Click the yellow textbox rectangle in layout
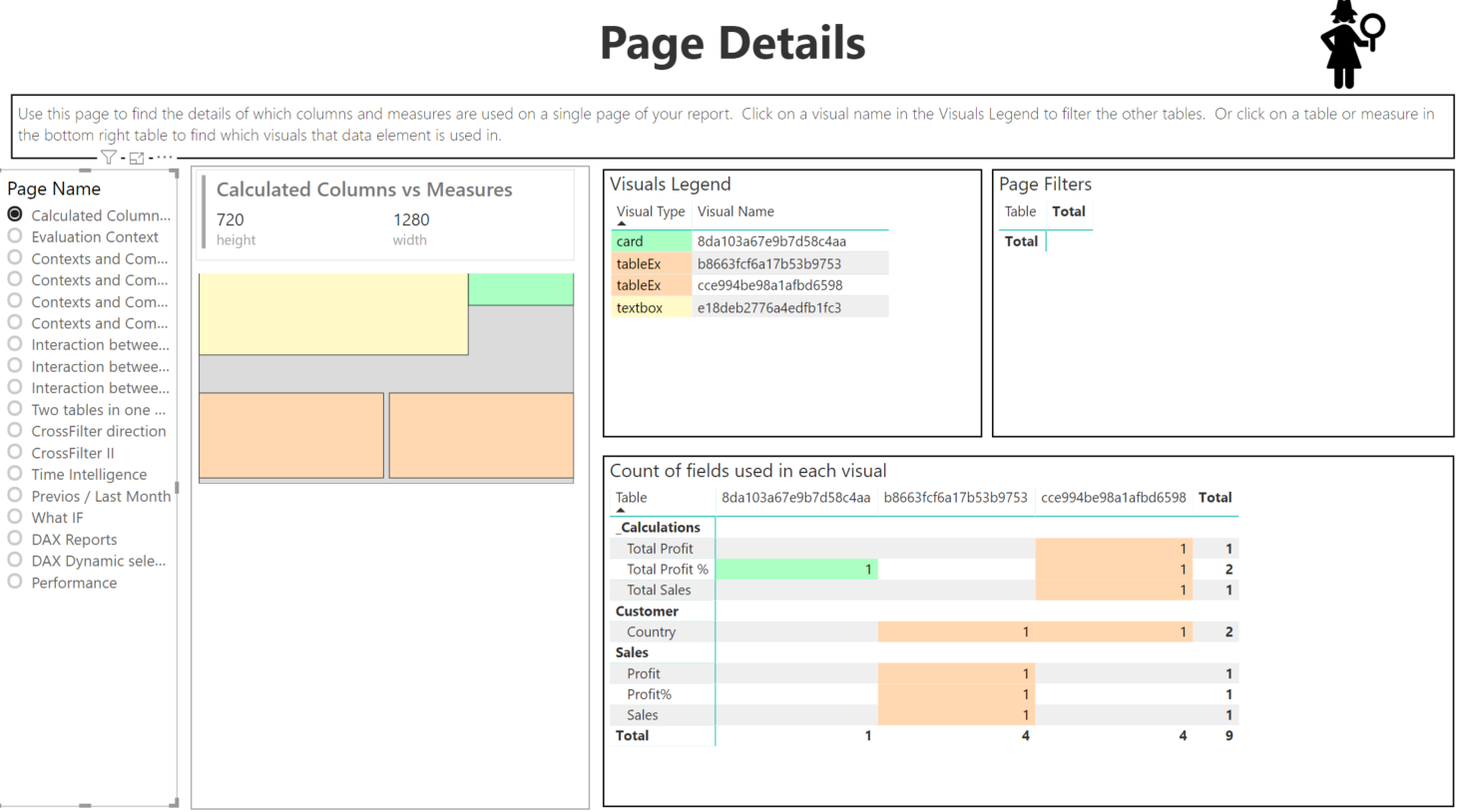 click(x=332, y=314)
